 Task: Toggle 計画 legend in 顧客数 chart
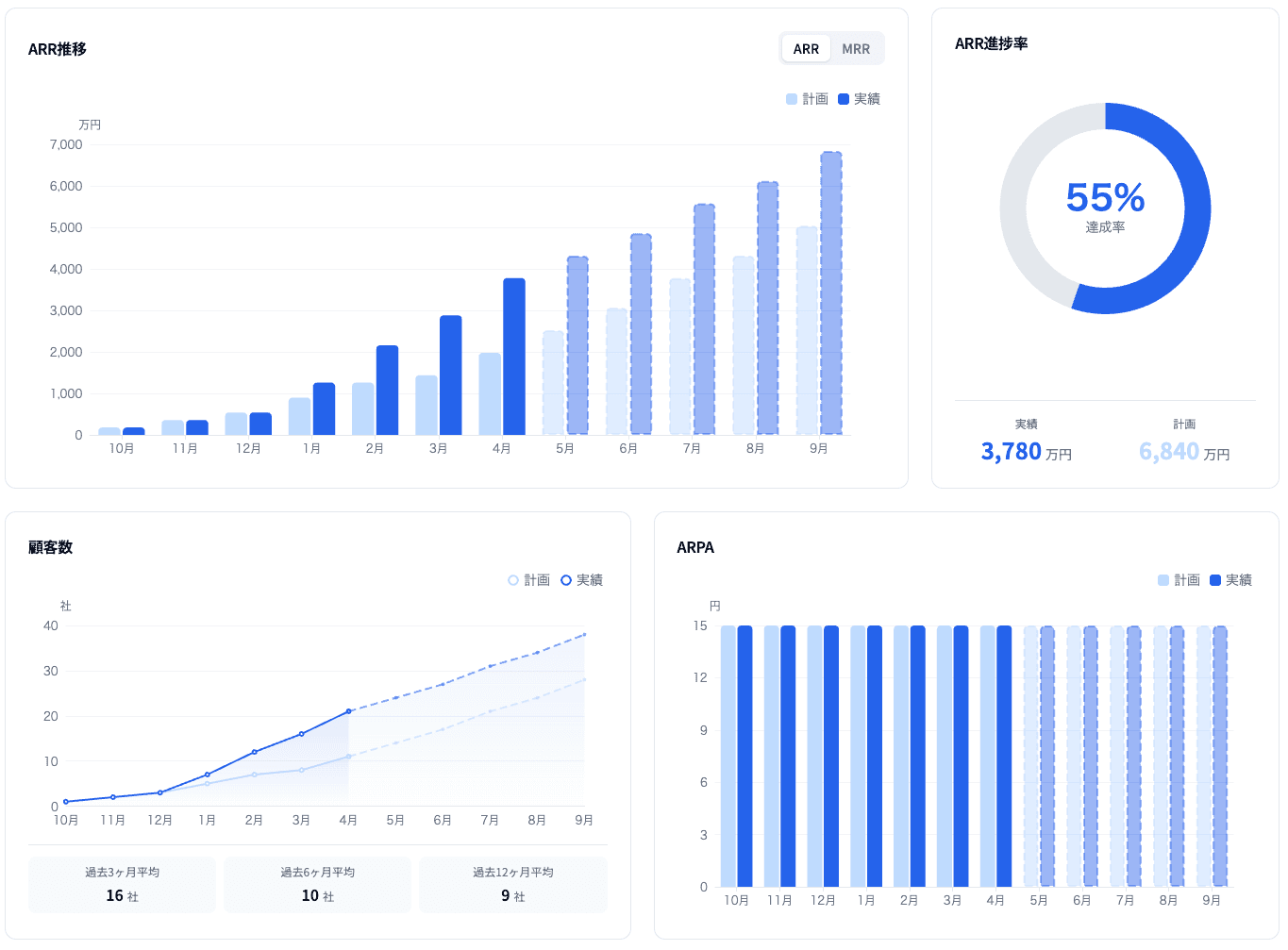point(528,580)
